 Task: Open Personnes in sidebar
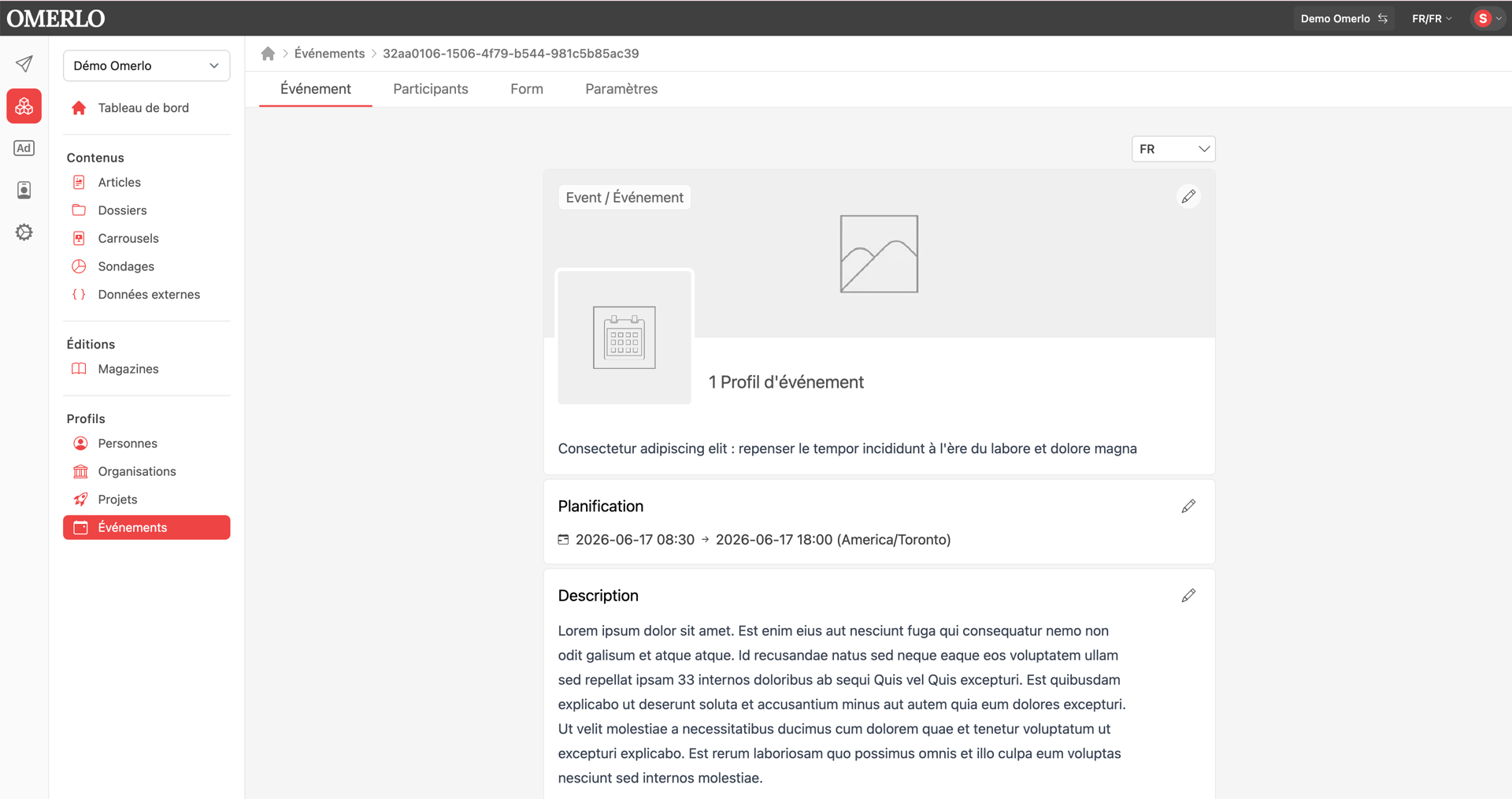[146, 444]
